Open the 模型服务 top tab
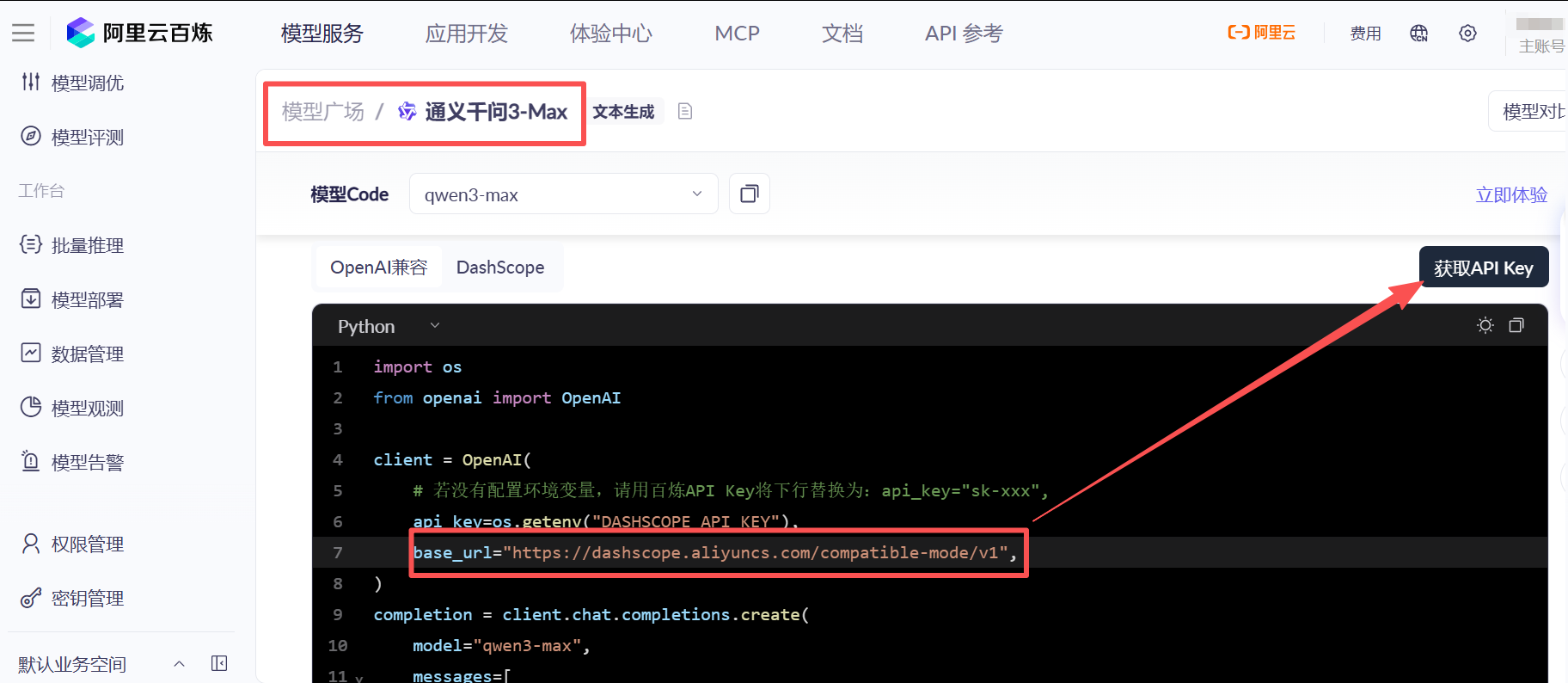 [x=322, y=33]
